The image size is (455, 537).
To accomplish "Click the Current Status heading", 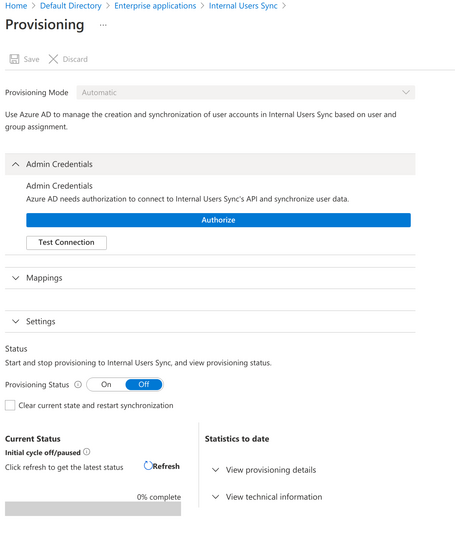I will pos(33,439).
